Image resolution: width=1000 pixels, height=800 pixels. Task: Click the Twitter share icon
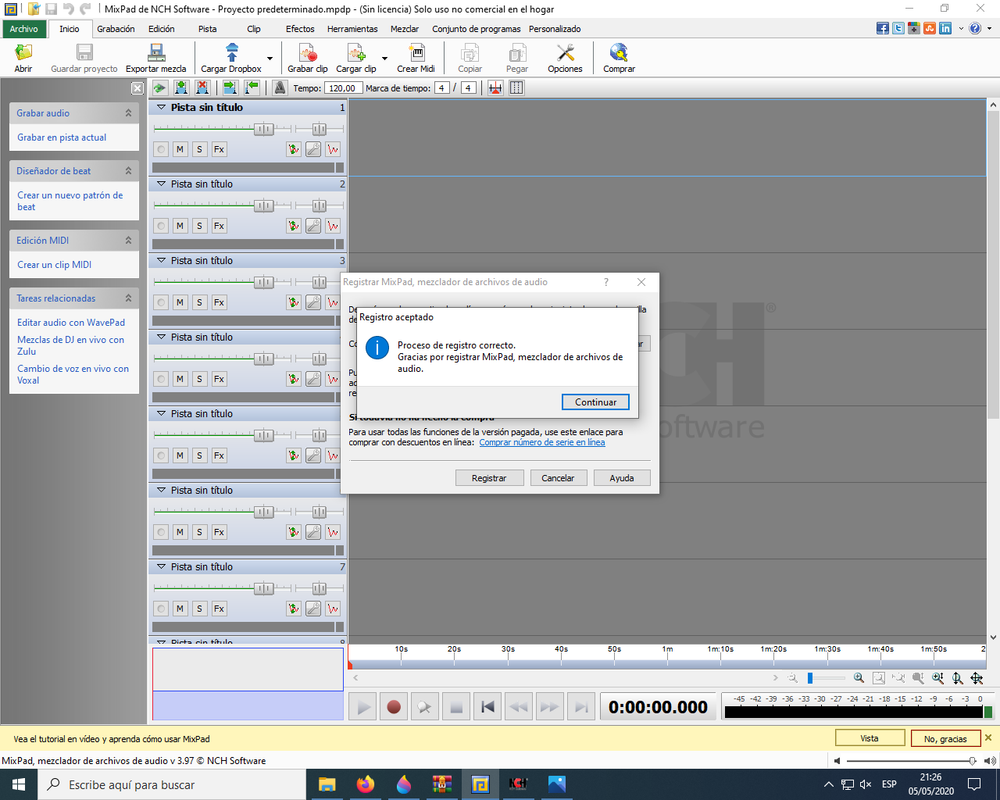[898, 28]
